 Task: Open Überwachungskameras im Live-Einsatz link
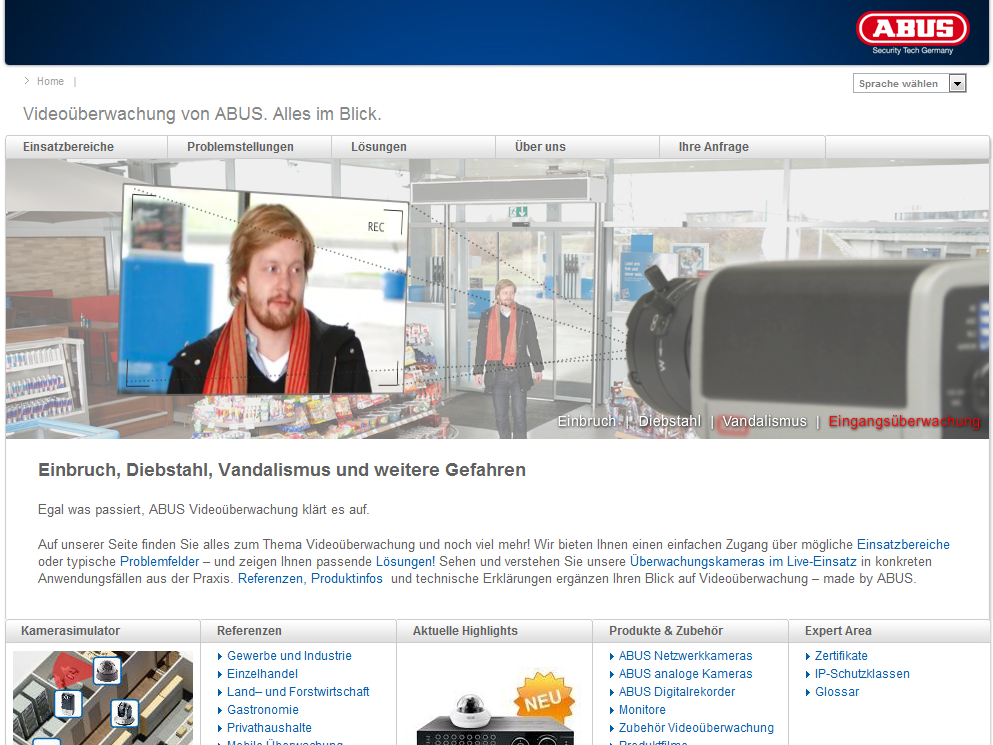pyautogui.click(x=743, y=562)
